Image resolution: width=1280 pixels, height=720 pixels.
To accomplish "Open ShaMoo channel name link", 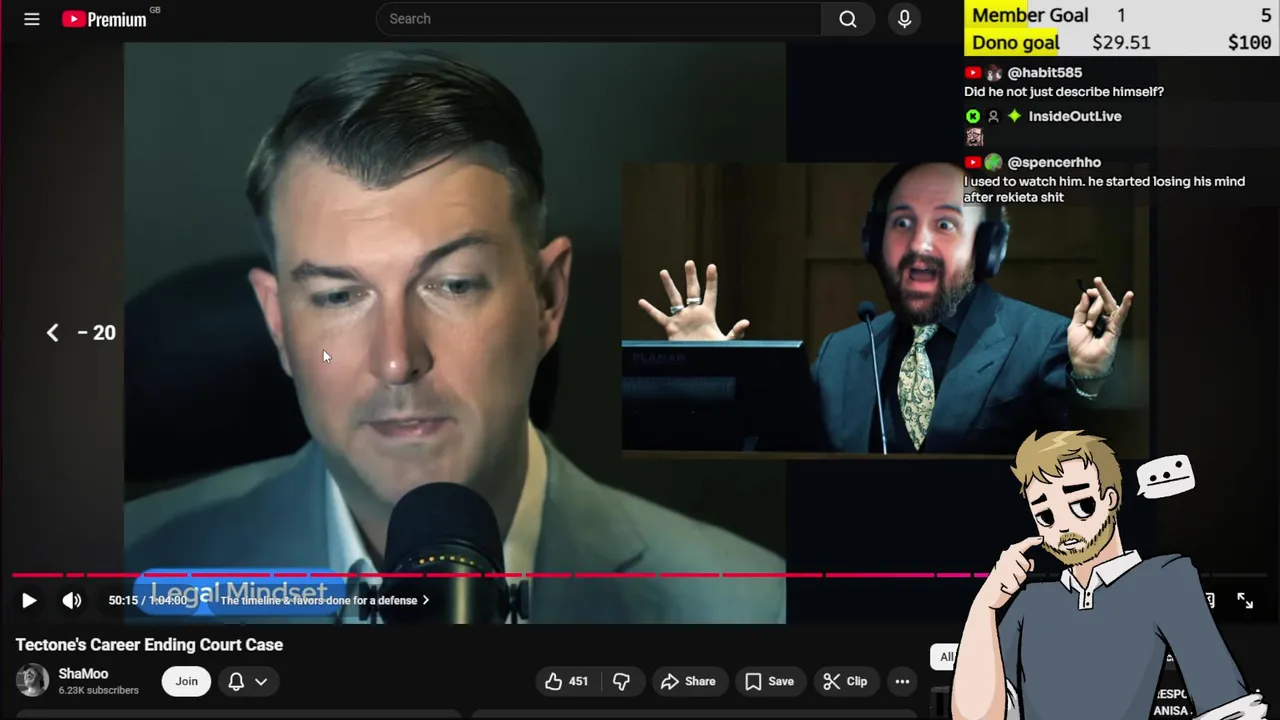I will (83, 674).
